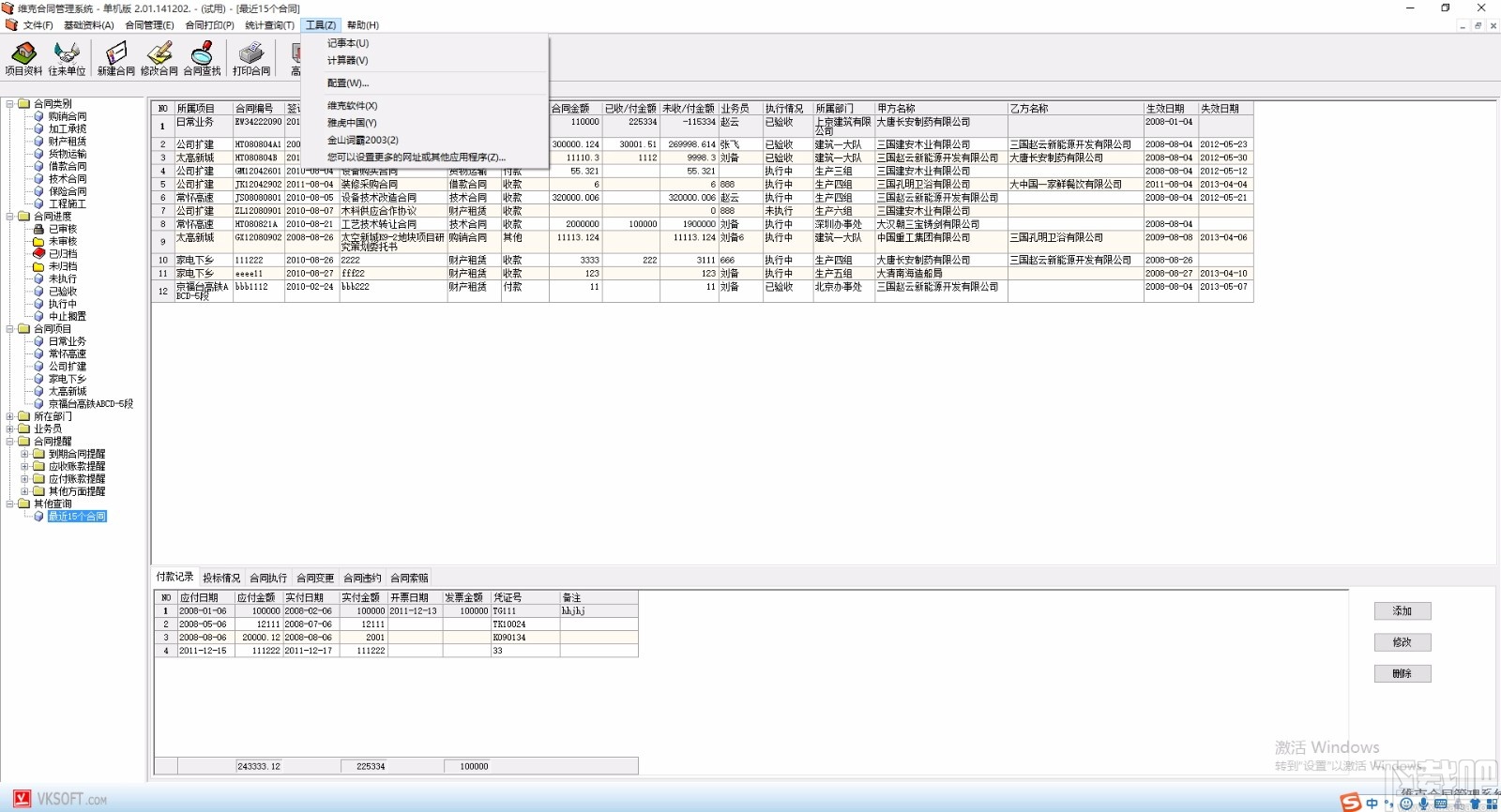Open the 基础资料(A) menu
Image resolution: width=1501 pixels, height=812 pixels.
point(89,25)
